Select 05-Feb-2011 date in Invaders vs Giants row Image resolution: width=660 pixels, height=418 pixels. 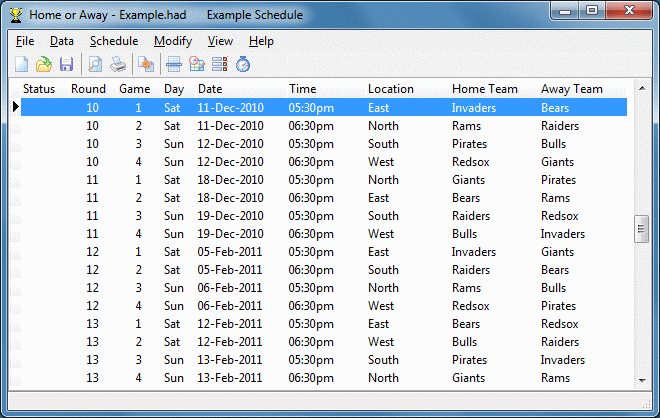(230, 252)
